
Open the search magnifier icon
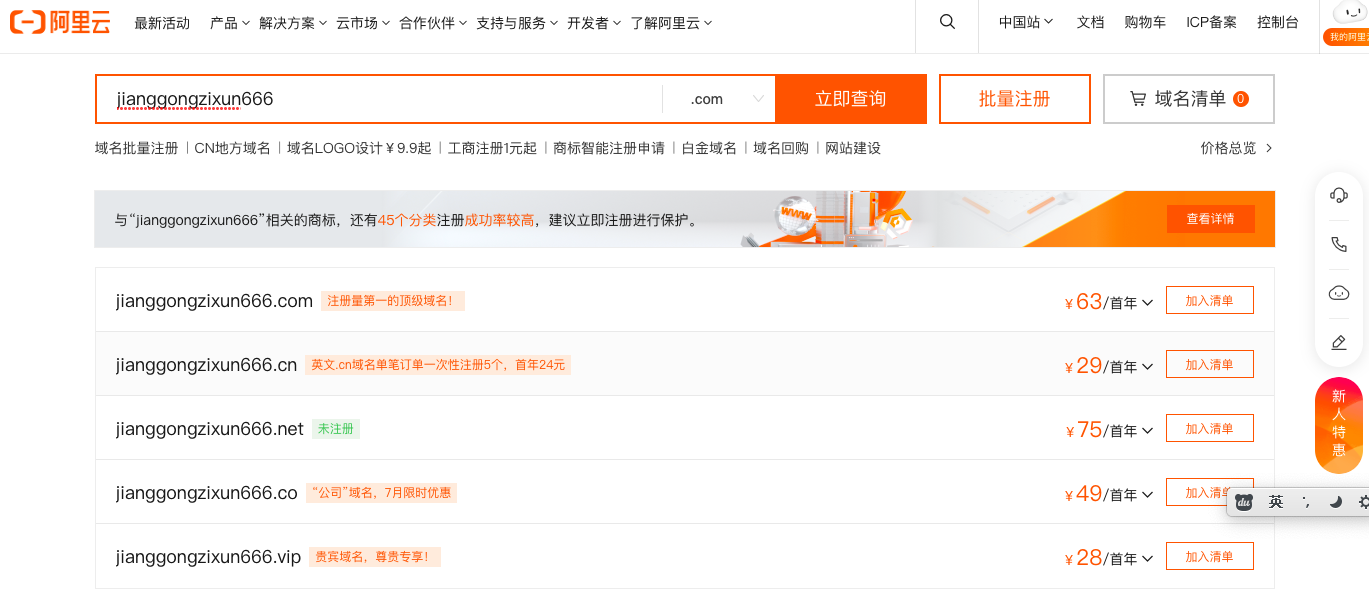(947, 22)
